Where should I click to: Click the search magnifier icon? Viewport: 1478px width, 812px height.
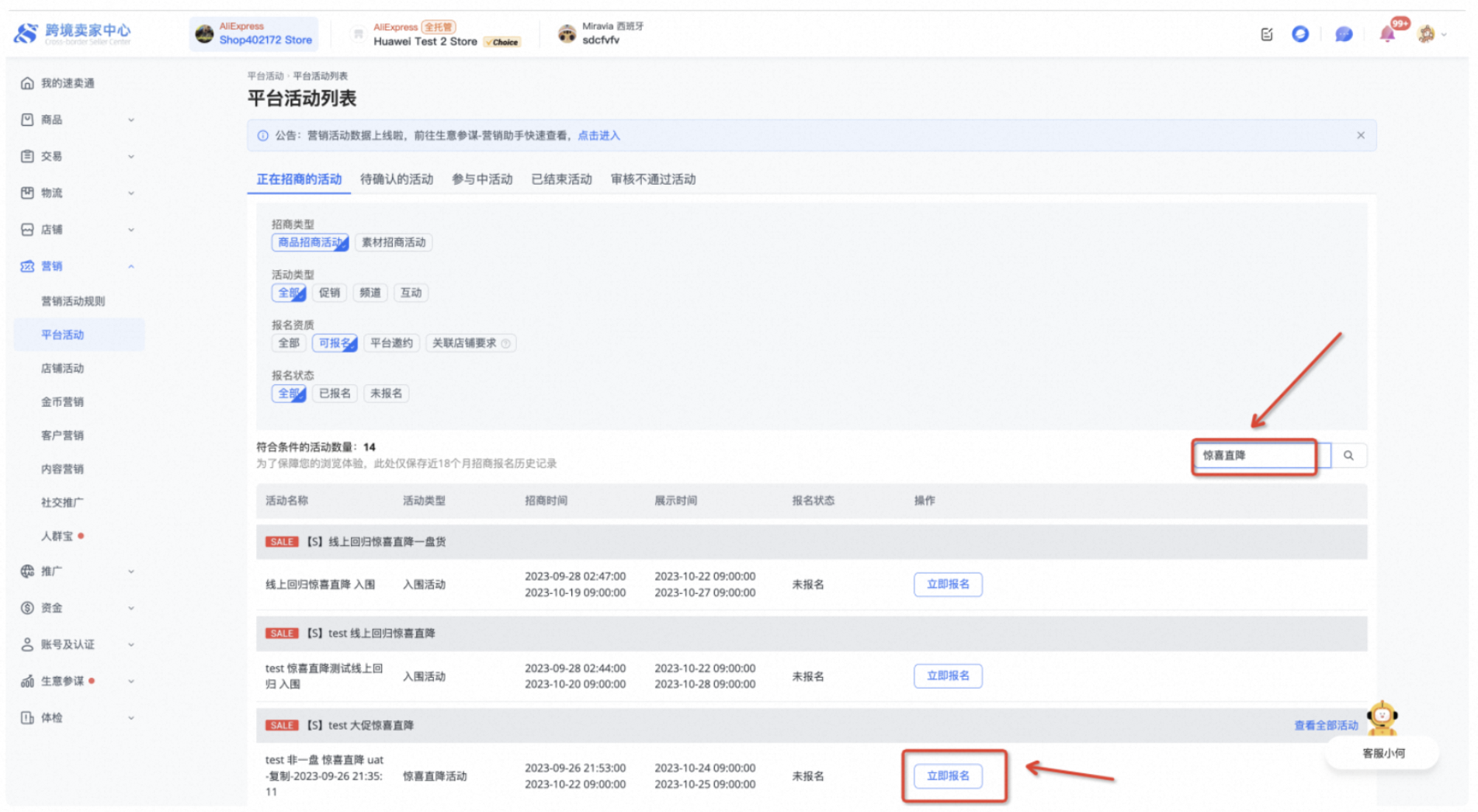pos(1348,456)
